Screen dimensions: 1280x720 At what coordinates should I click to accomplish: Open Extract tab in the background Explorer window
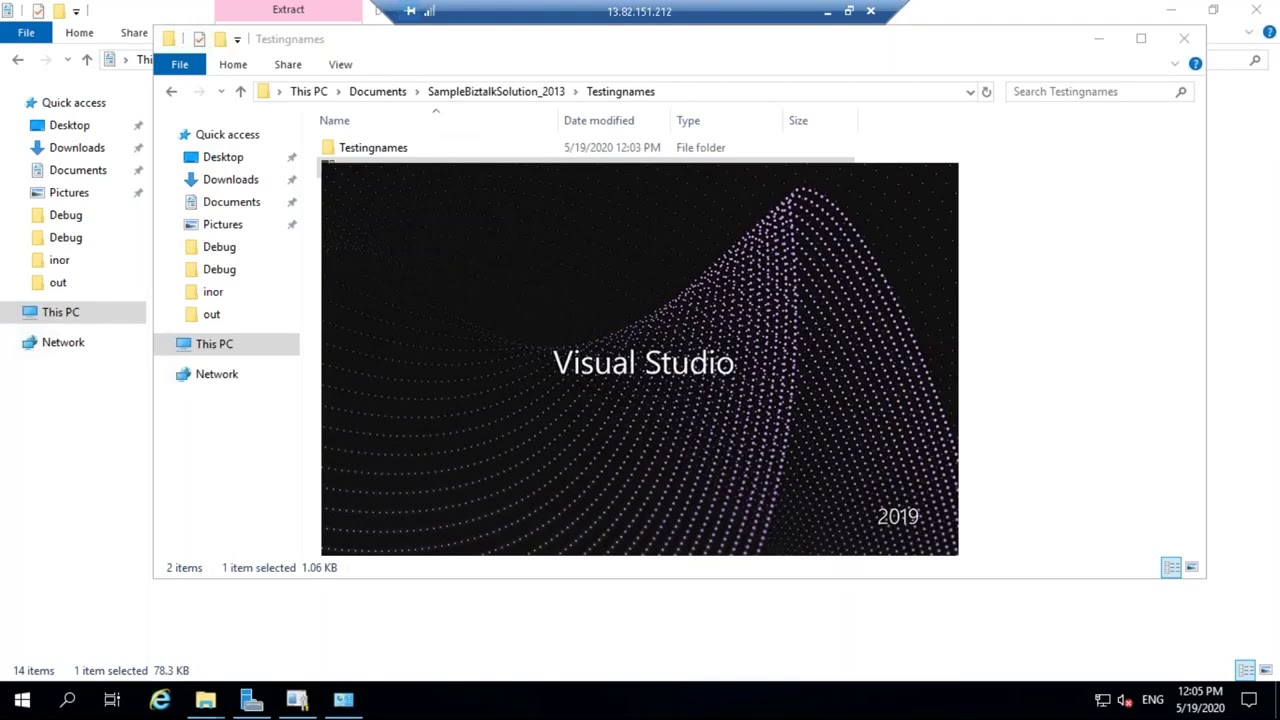(x=288, y=10)
